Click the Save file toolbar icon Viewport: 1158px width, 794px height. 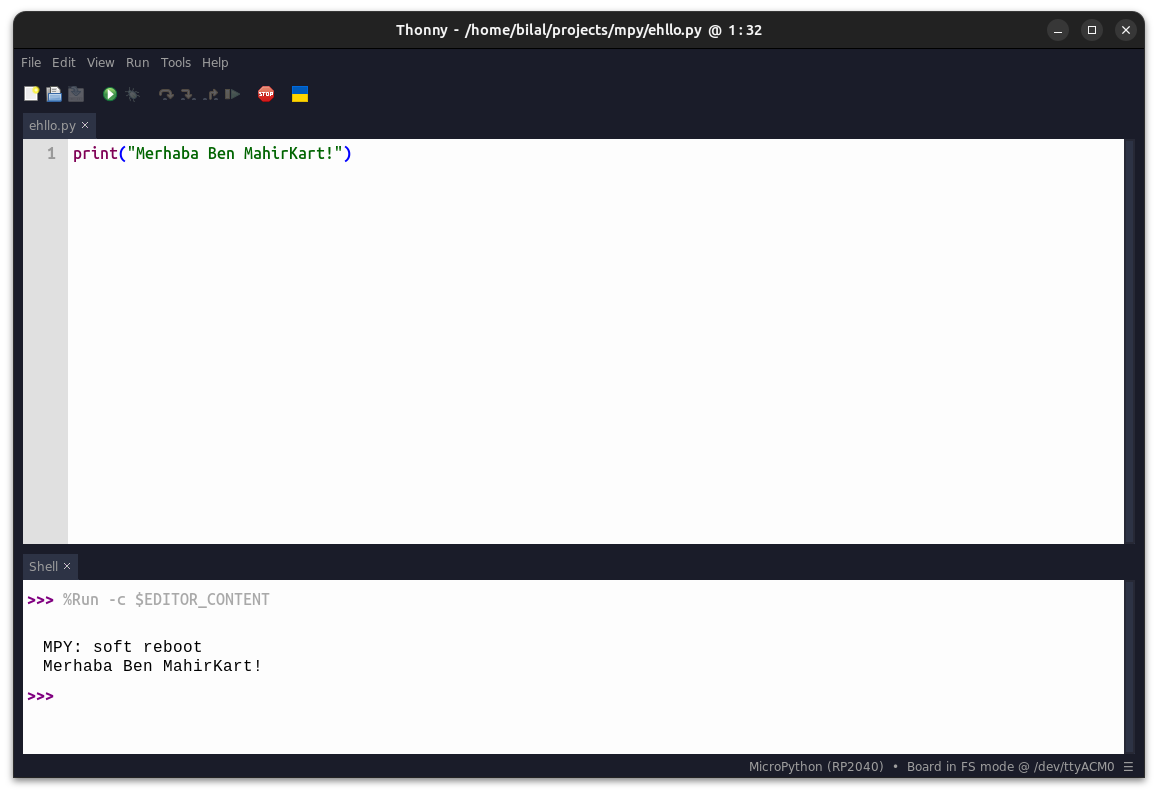coord(76,94)
